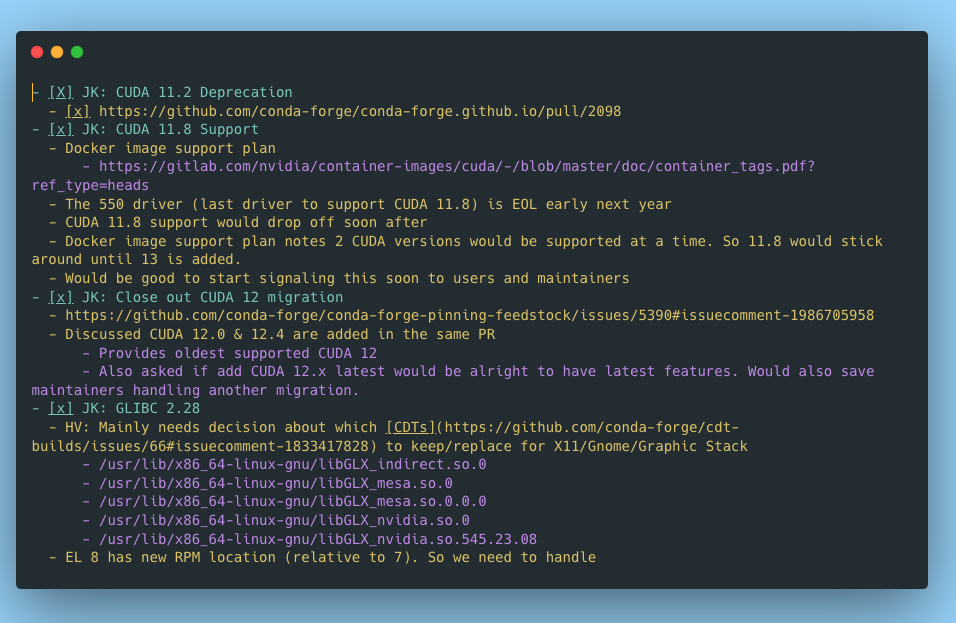Uncheck the Close out CUDA 12 migration checkbox
This screenshot has width=956, height=623.
61,297
